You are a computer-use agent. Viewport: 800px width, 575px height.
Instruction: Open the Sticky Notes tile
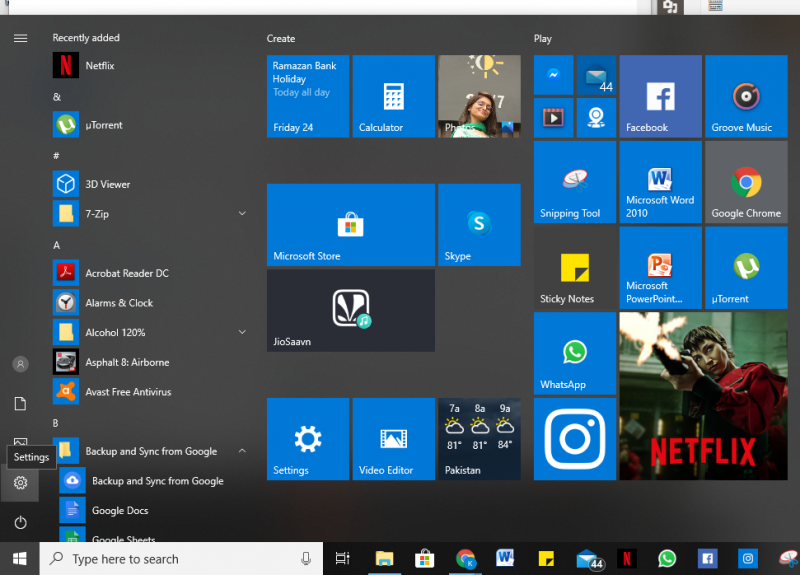tap(574, 267)
